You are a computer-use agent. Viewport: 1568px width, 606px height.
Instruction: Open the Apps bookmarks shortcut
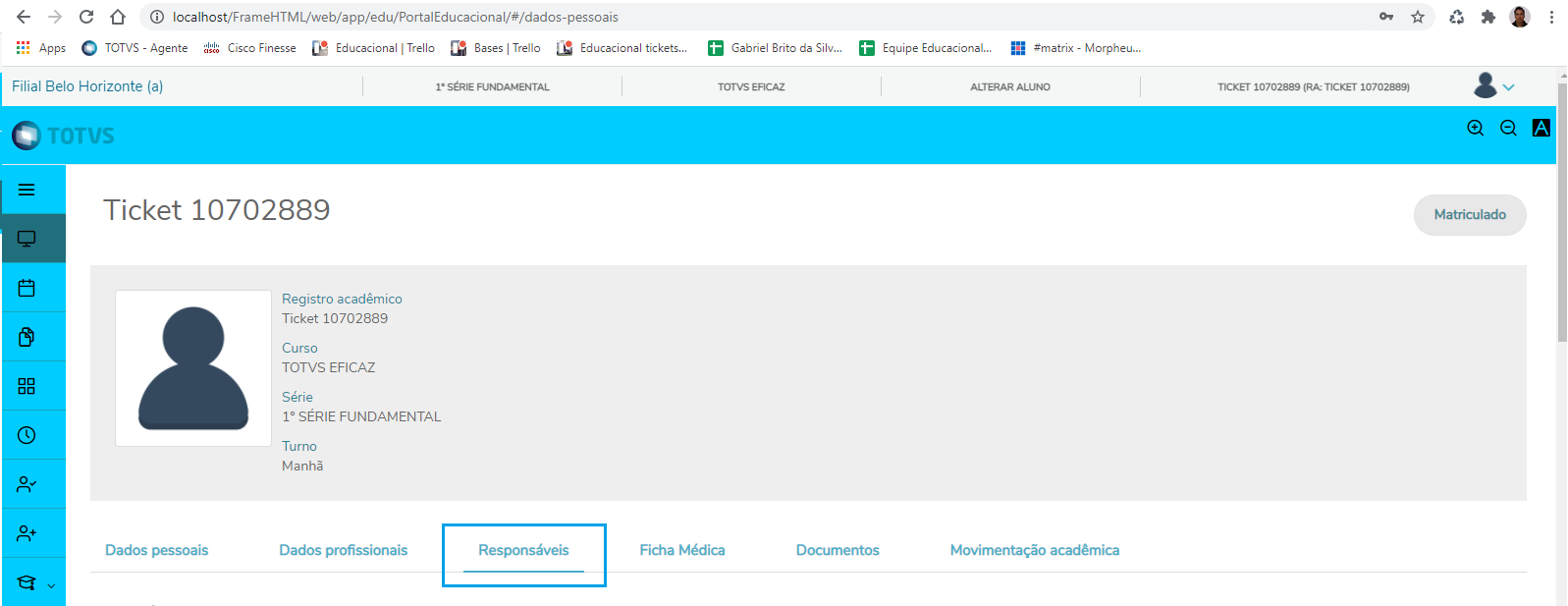pyautogui.click(x=41, y=48)
